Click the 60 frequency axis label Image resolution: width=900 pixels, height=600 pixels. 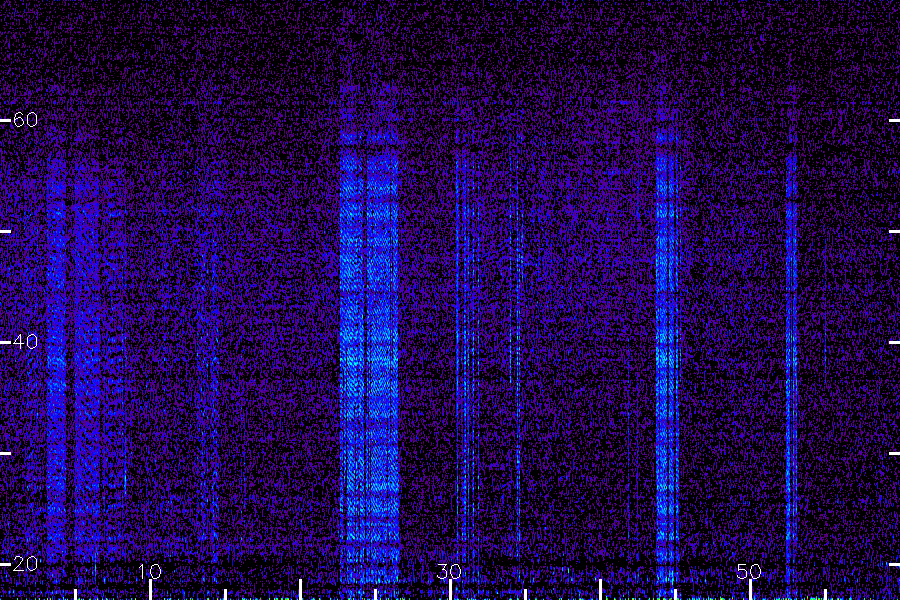click(25, 119)
